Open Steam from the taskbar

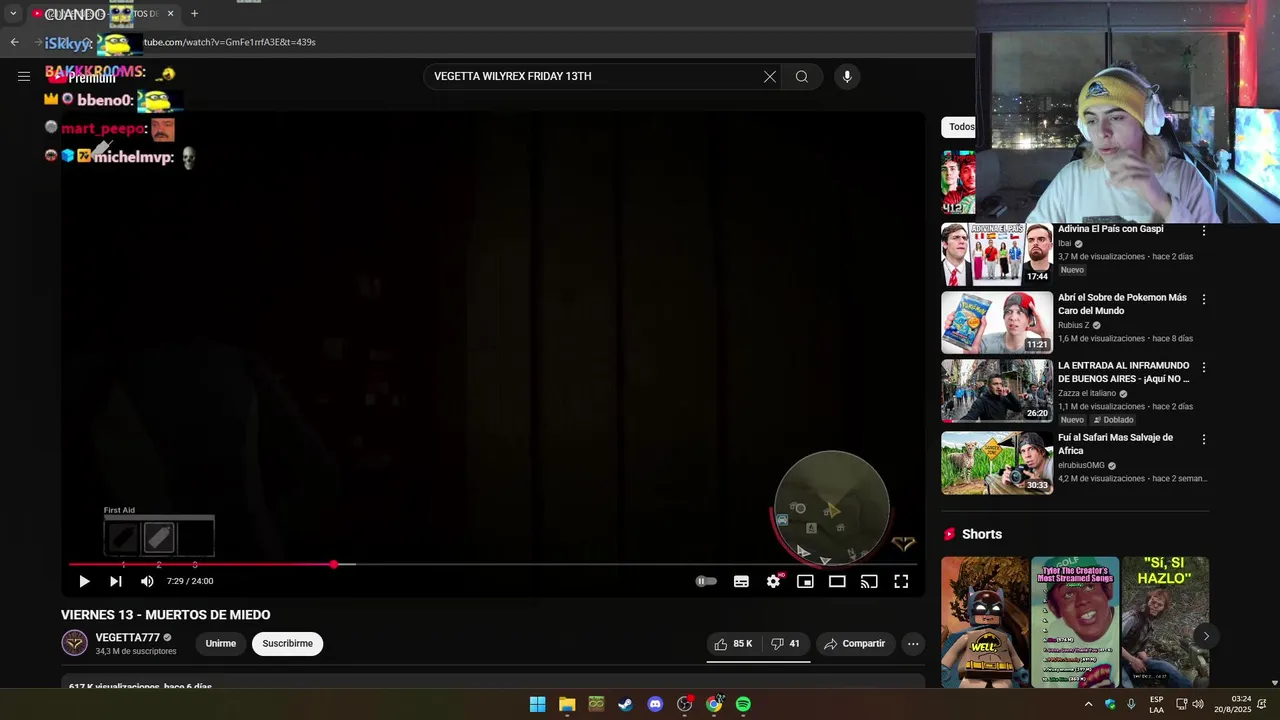coord(625,704)
